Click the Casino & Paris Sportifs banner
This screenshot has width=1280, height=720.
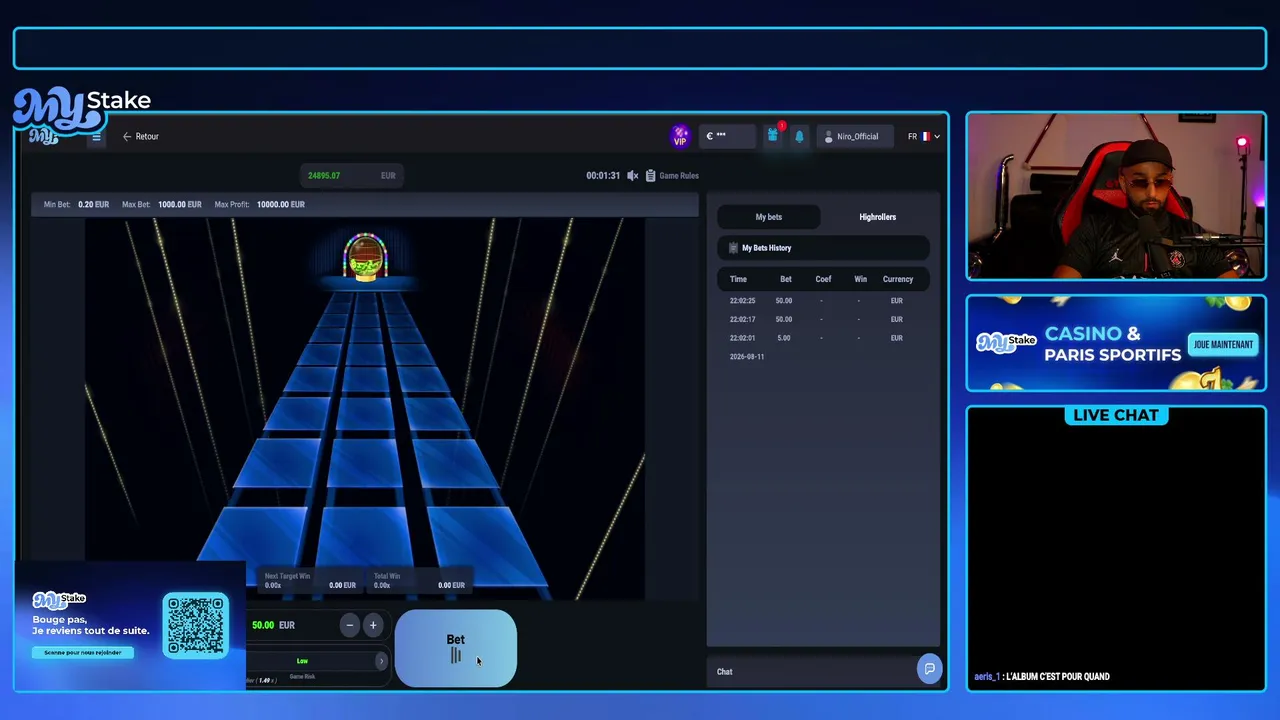(1116, 343)
